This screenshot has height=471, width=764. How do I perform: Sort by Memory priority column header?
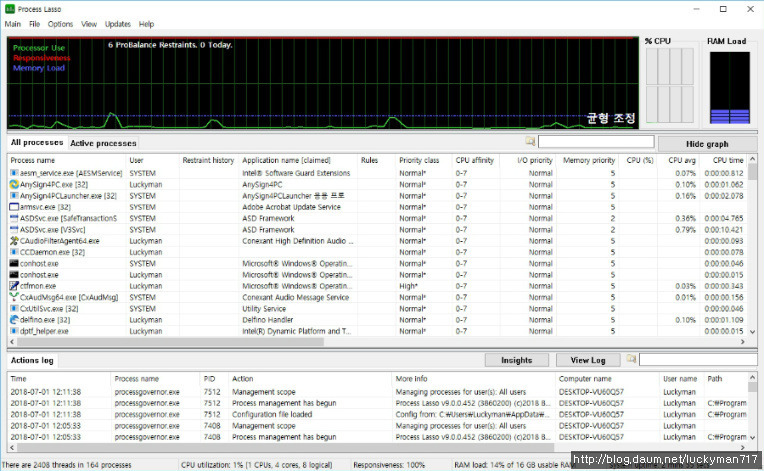click(588, 160)
